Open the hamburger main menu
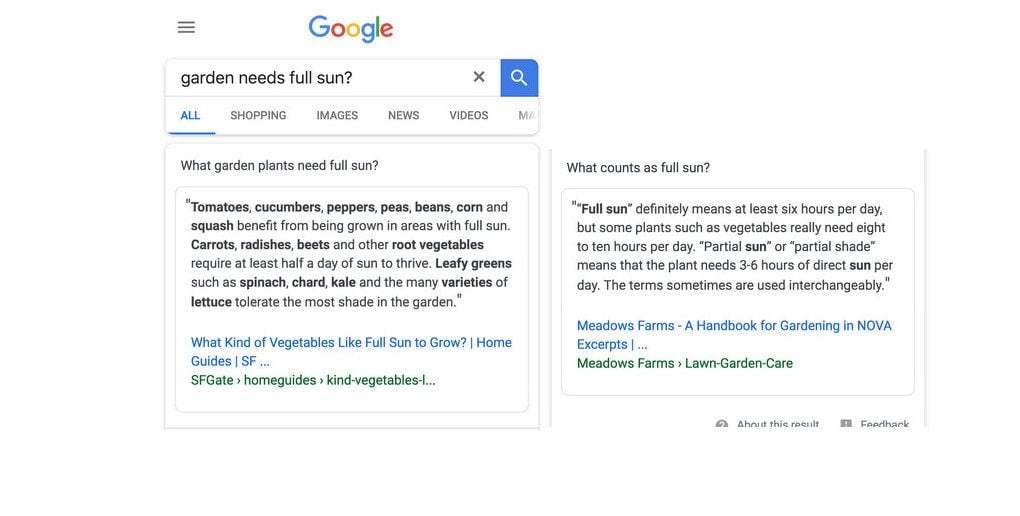This screenshot has width=1020, height=516. pos(186,27)
